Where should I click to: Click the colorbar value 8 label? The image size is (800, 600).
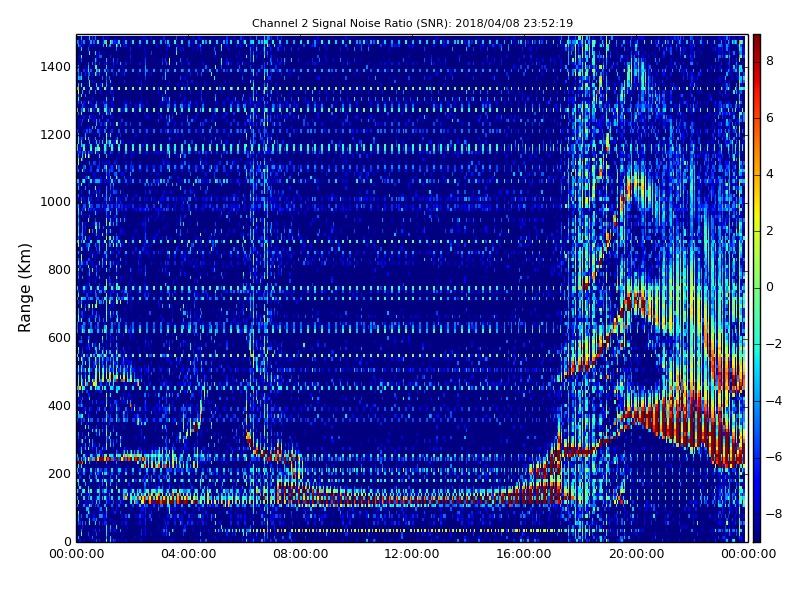[770, 61]
